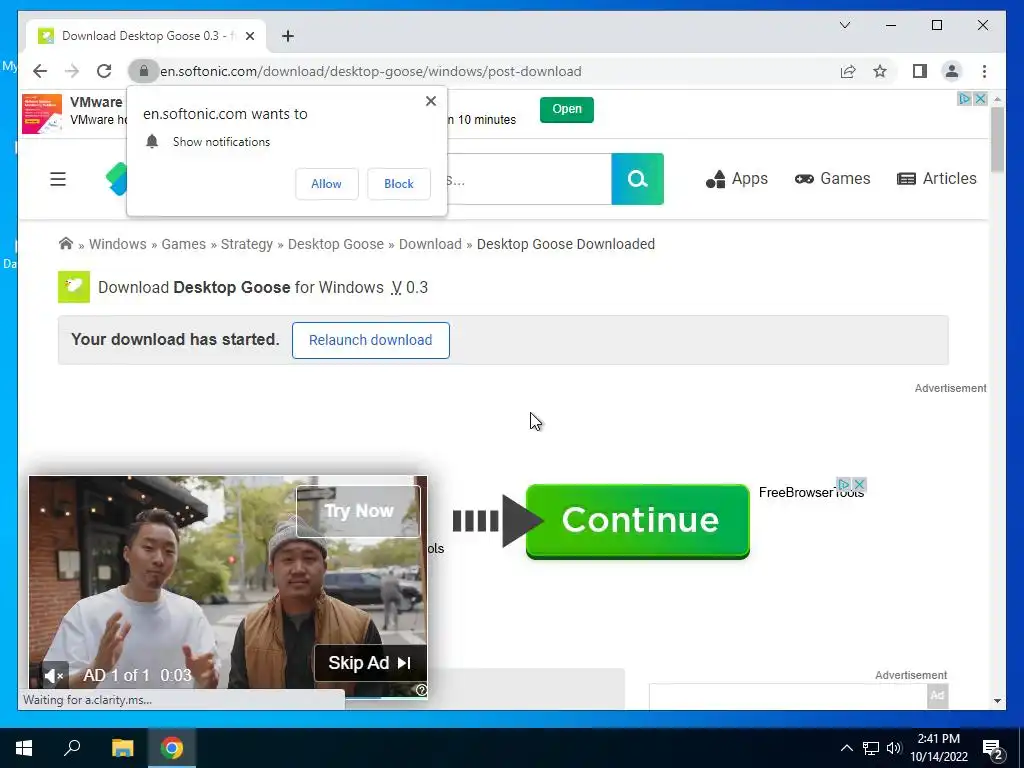Close the Download Desktop Goose tab

click(249, 36)
